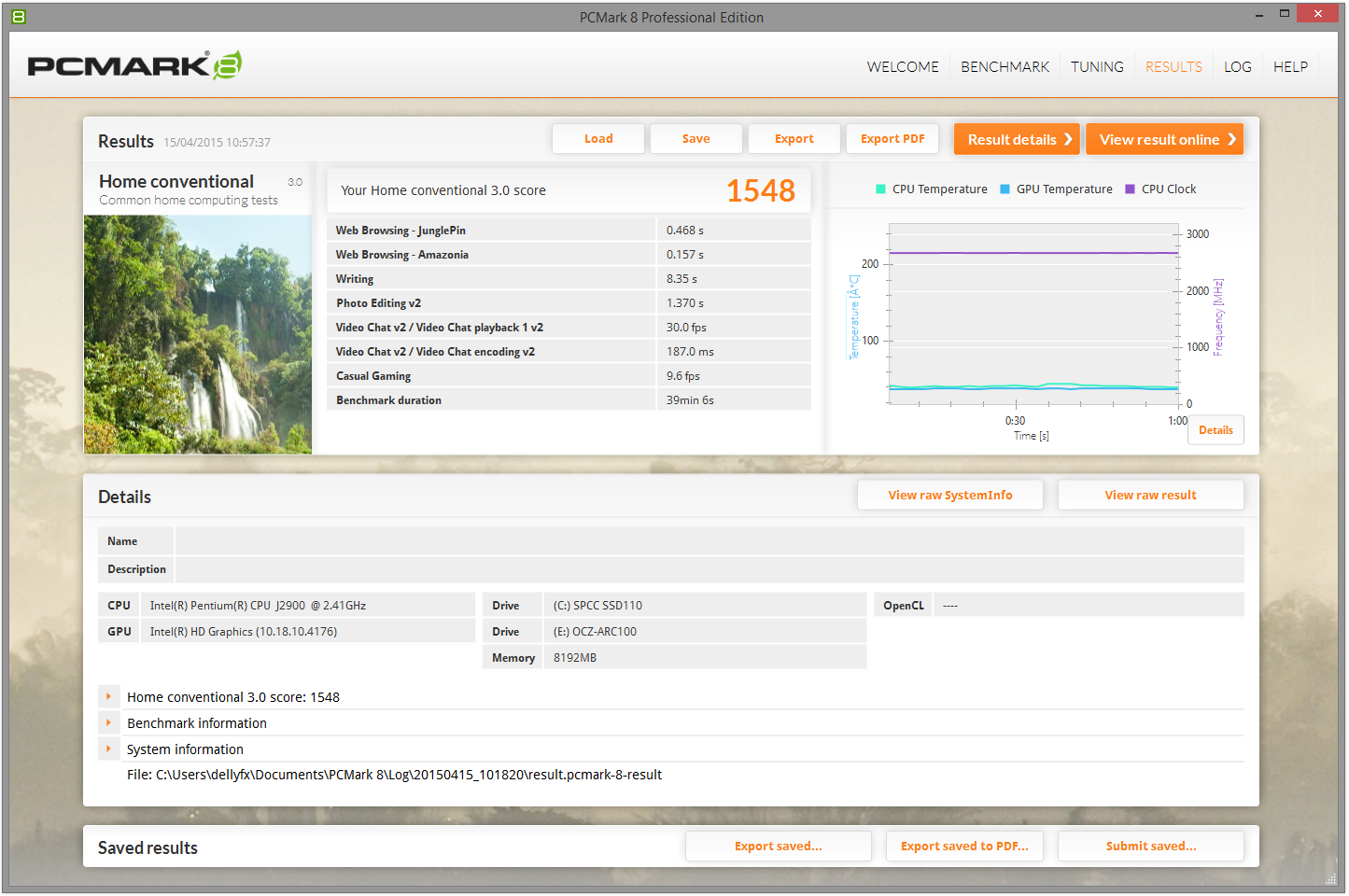
Task: Click the score value 1548
Action: (x=761, y=190)
